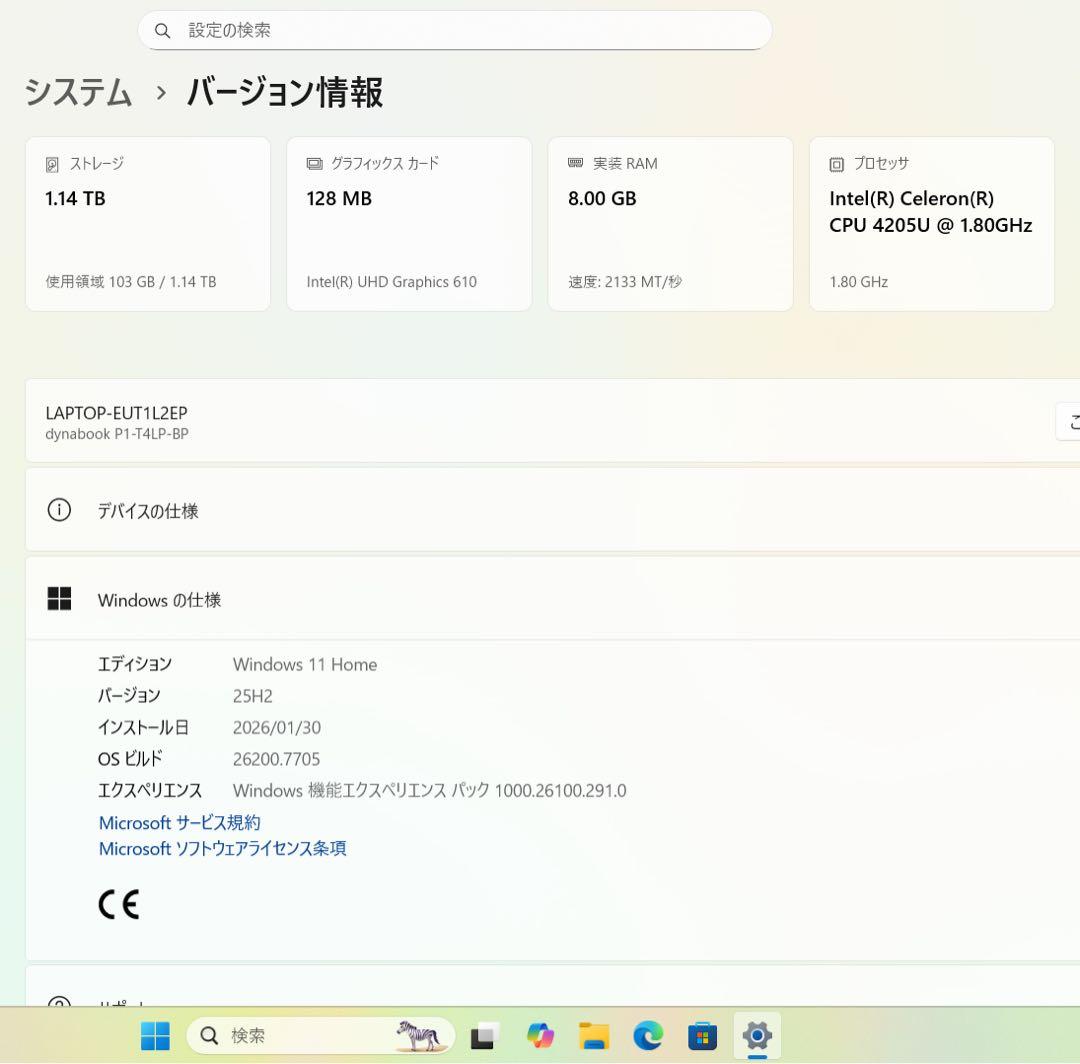Open the Microsoft Store from the taskbar
Screen dimensions: 1080x1064
tap(702, 1036)
